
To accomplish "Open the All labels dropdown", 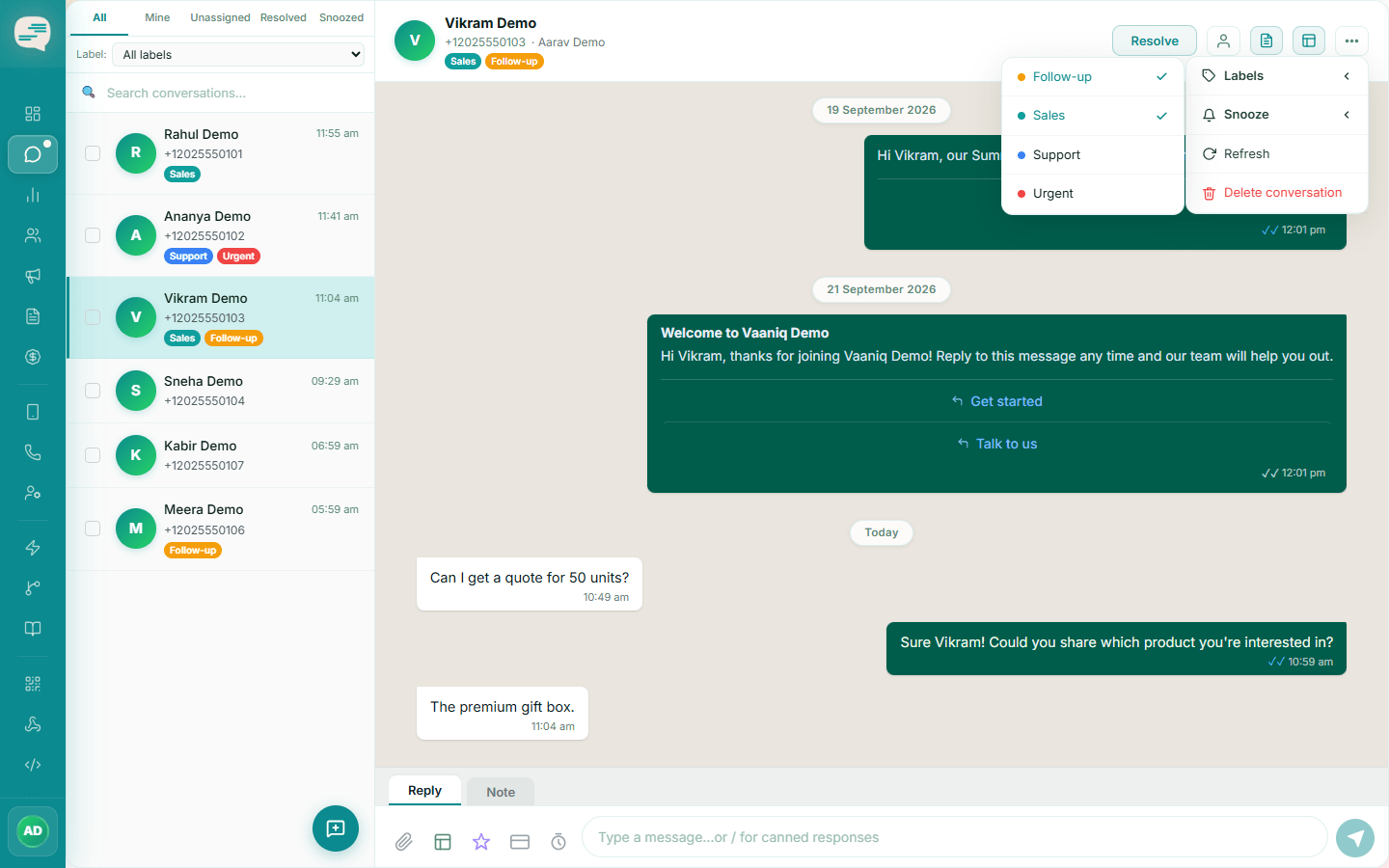I will coord(240,55).
